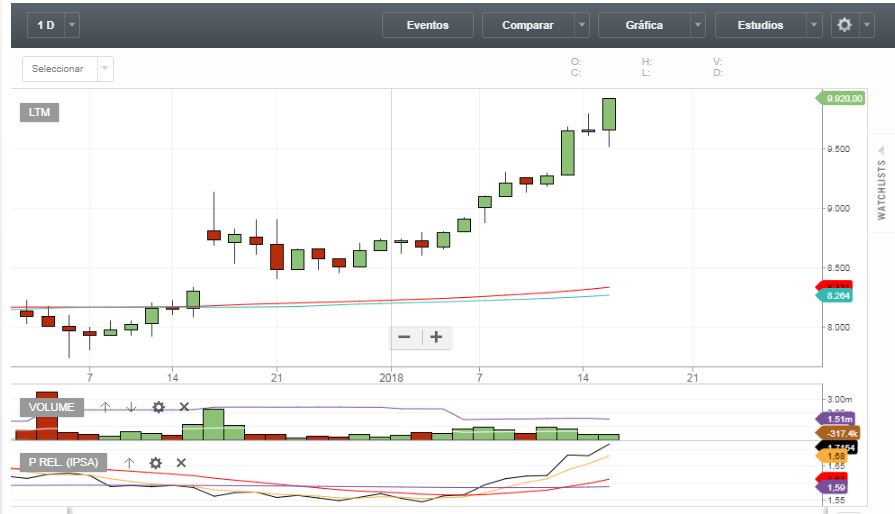895x514 pixels.
Task: Expand the Gráfica dropdown arrow
Action: [697, 25]
